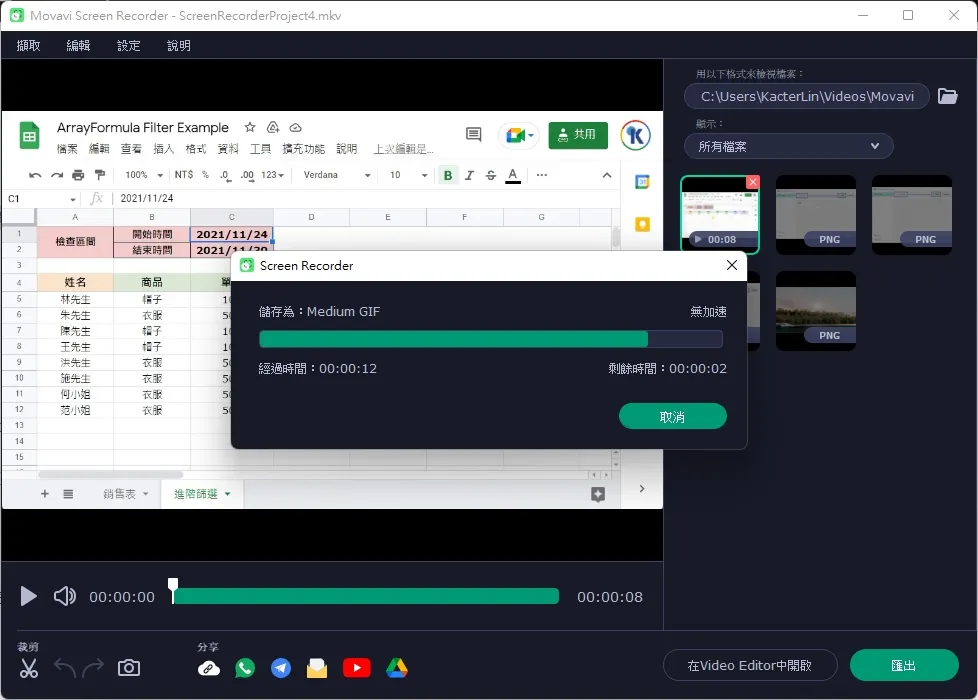Play the recorded video
The height and width of the screenshot is (700, 978).
pyautogui.click(x=28, y=596)
